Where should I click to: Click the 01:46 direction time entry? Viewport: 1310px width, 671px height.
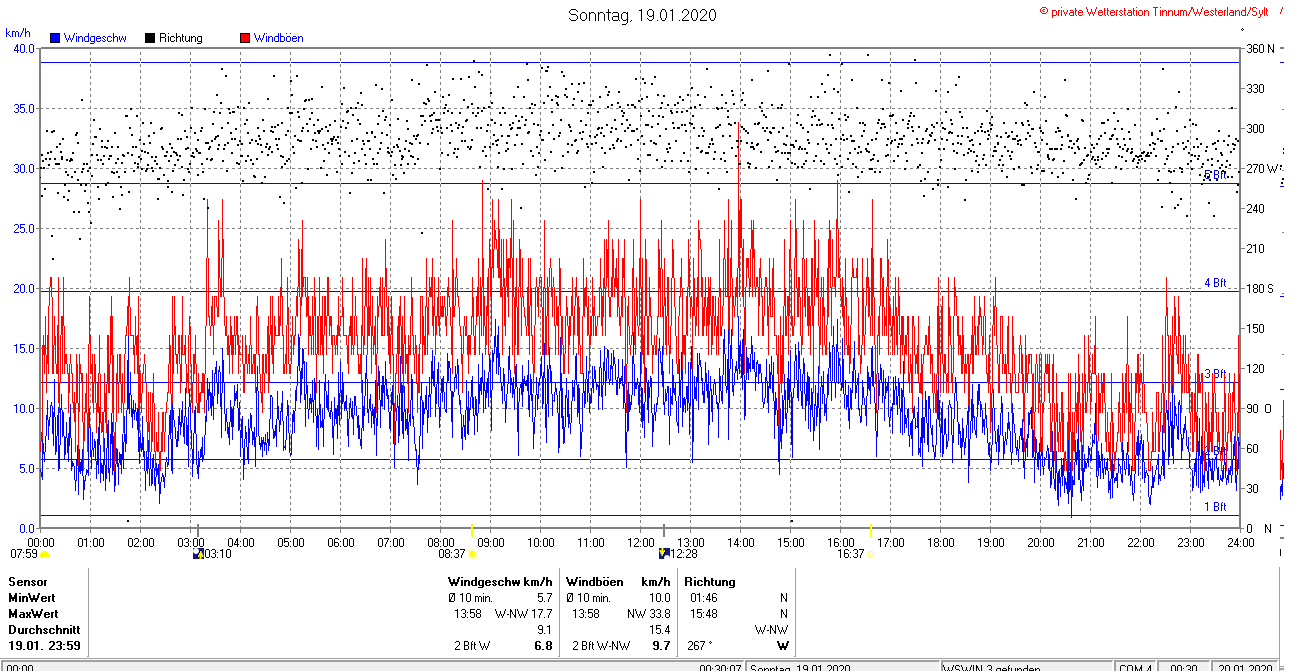(703, 597)
